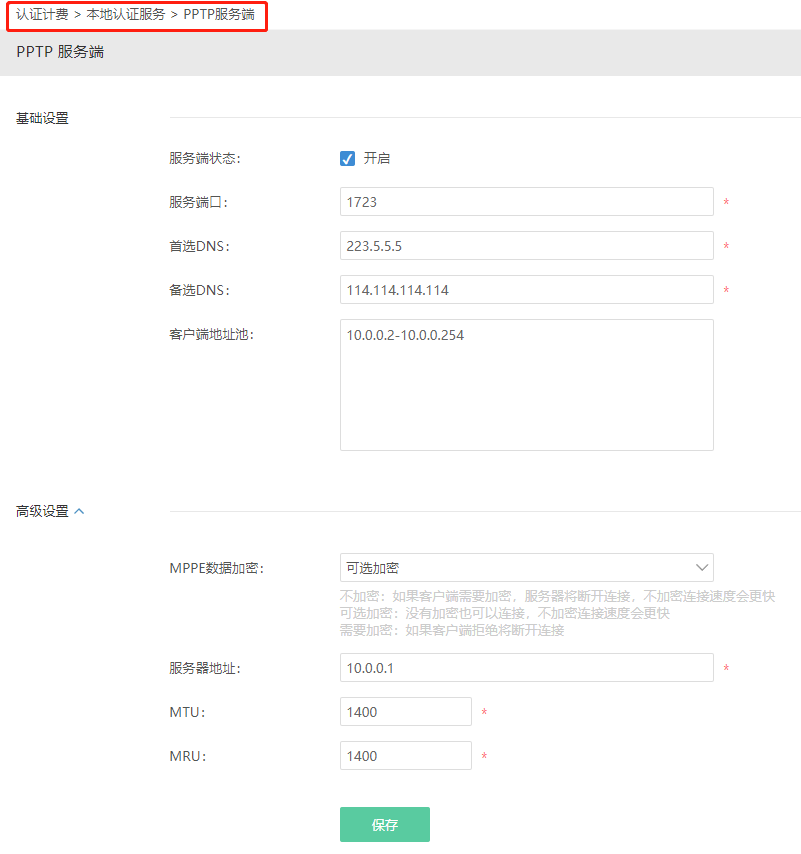Image resolution: width=801 pixels, height=854 pixels.
Task: Click the 服务端状态 field label
Action: (204, 158)
